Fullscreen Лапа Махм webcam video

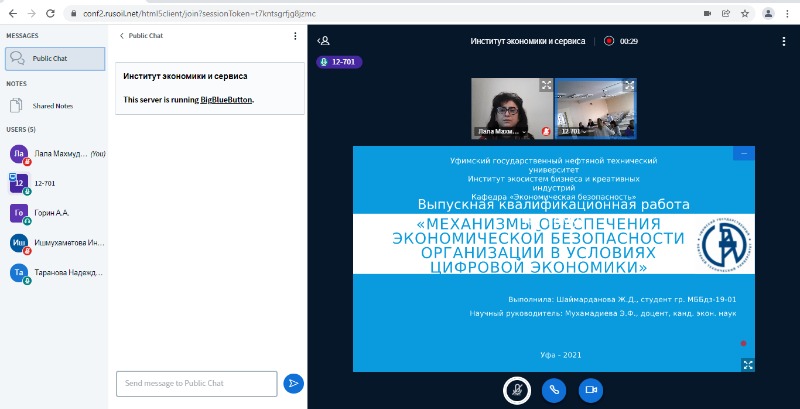click(546, 86)
